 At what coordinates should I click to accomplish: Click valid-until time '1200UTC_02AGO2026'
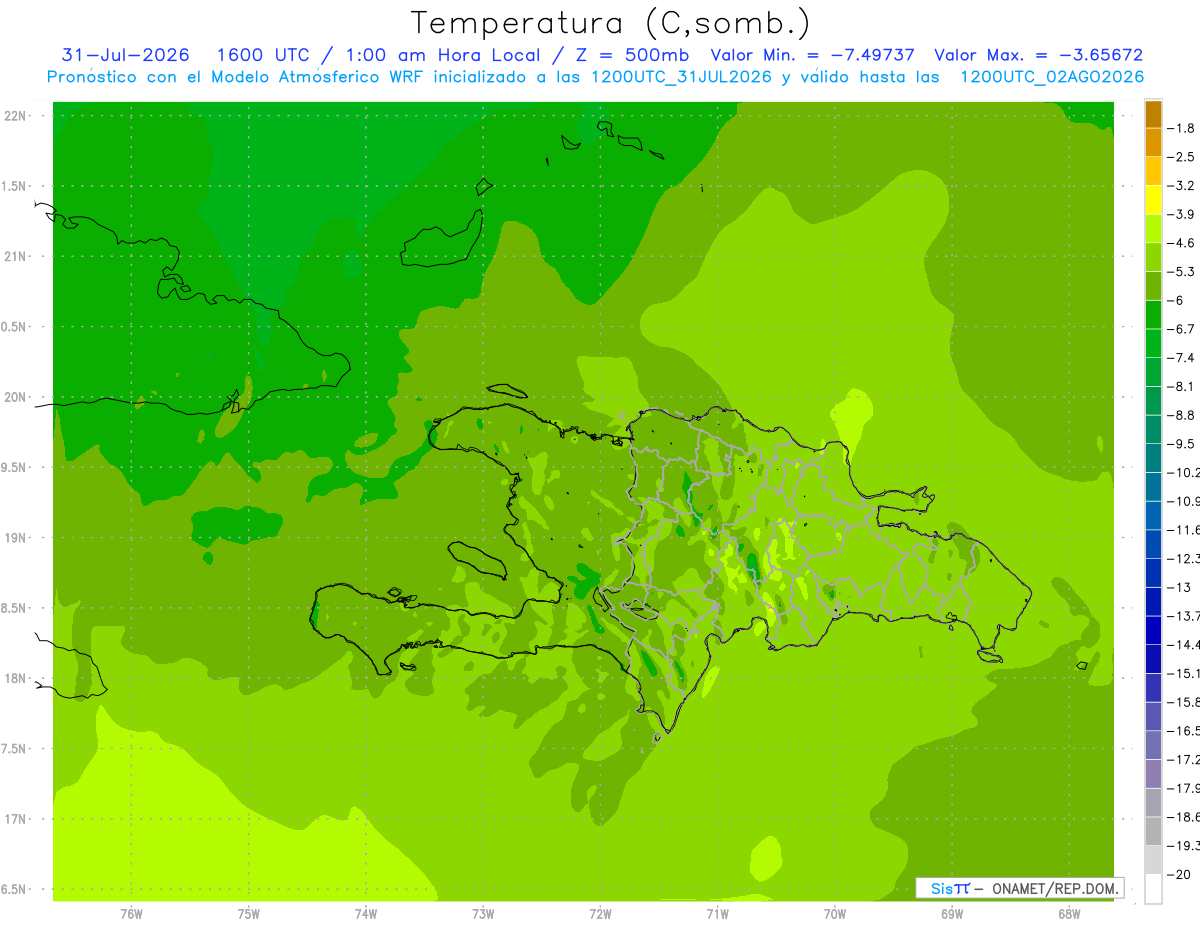pos(1052,77)
